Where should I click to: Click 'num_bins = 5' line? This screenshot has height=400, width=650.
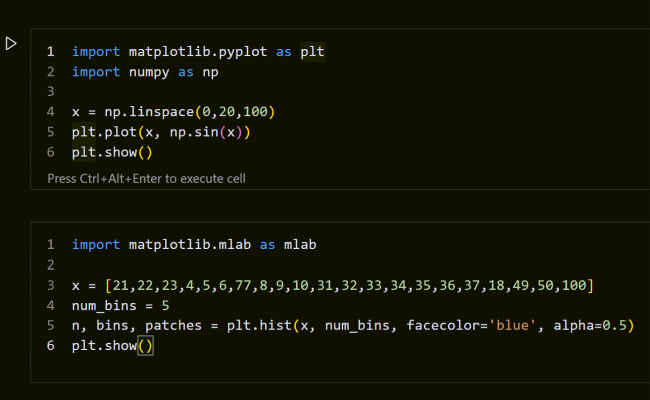[x=121, y=305]
